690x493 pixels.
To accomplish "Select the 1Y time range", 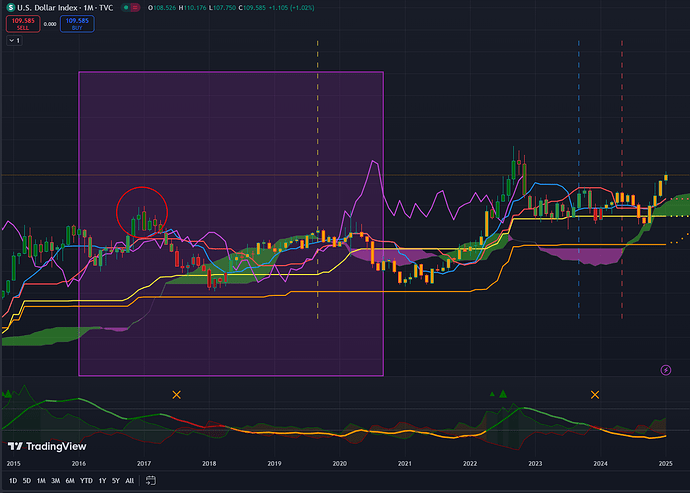I will [x=102, y=481].
